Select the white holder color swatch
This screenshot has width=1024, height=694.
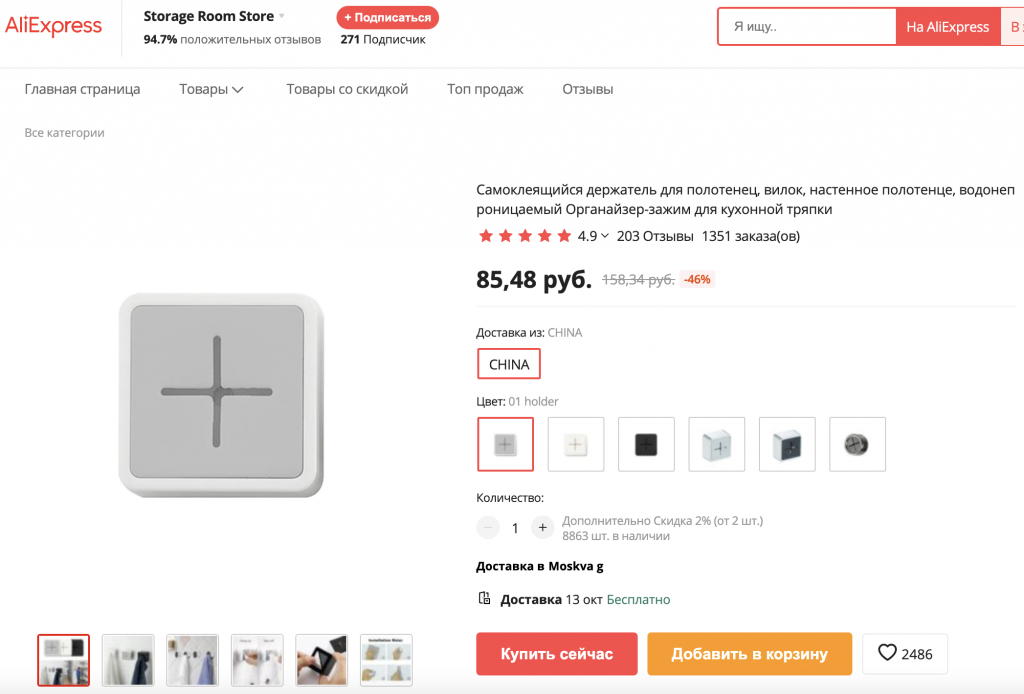tap(576, 444)
